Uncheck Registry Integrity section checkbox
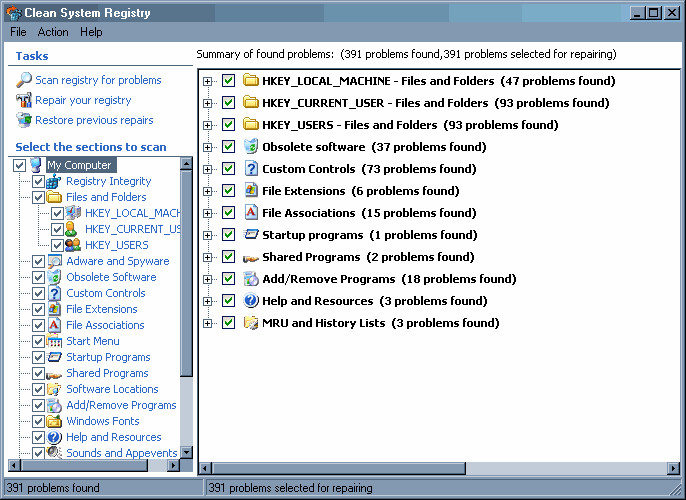Image resolution: width=686 pixels, height=500 pixels. click(x=38, y=181)
